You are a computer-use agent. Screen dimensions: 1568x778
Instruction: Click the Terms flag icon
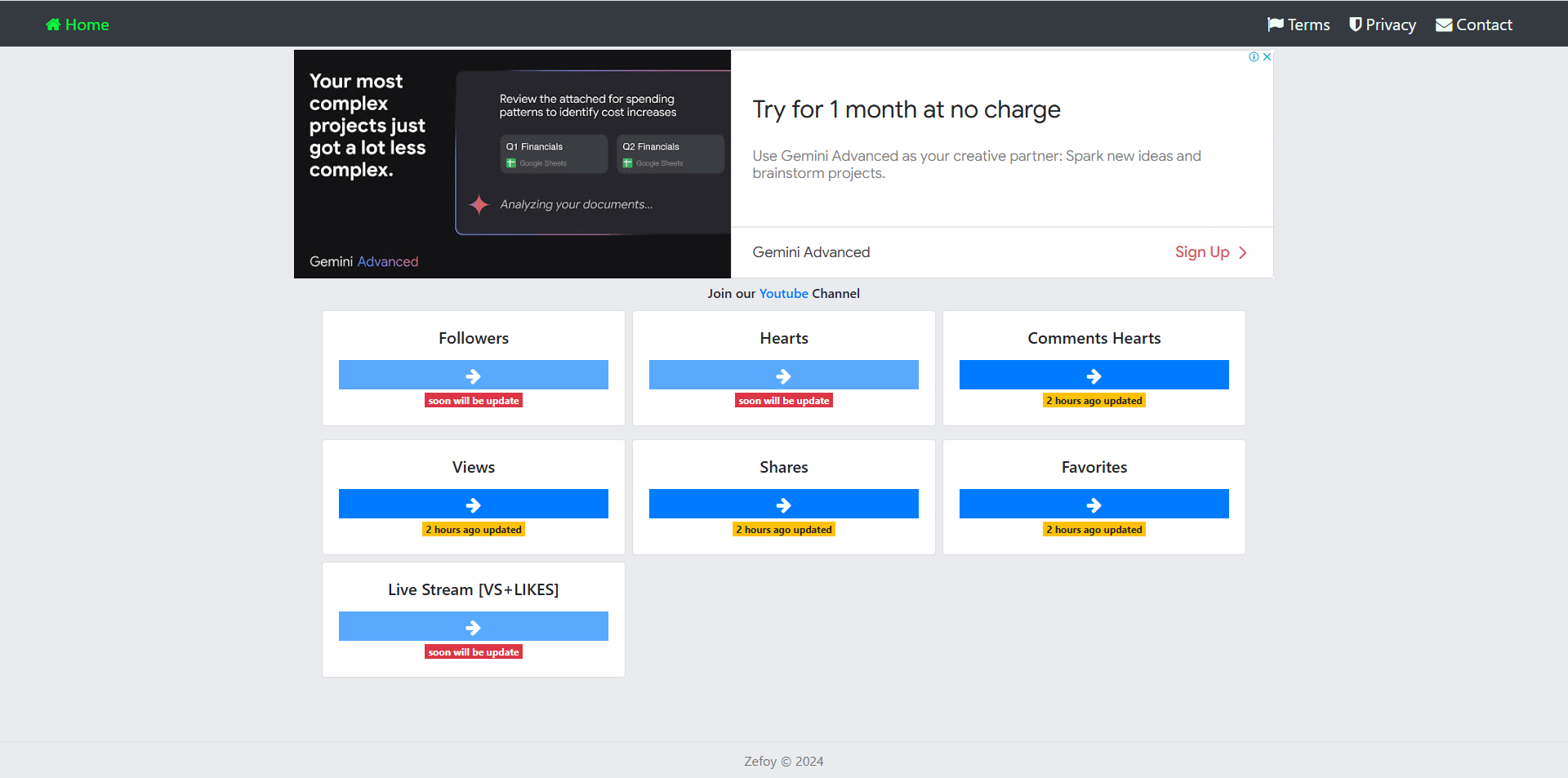[x=1275, y=24]
